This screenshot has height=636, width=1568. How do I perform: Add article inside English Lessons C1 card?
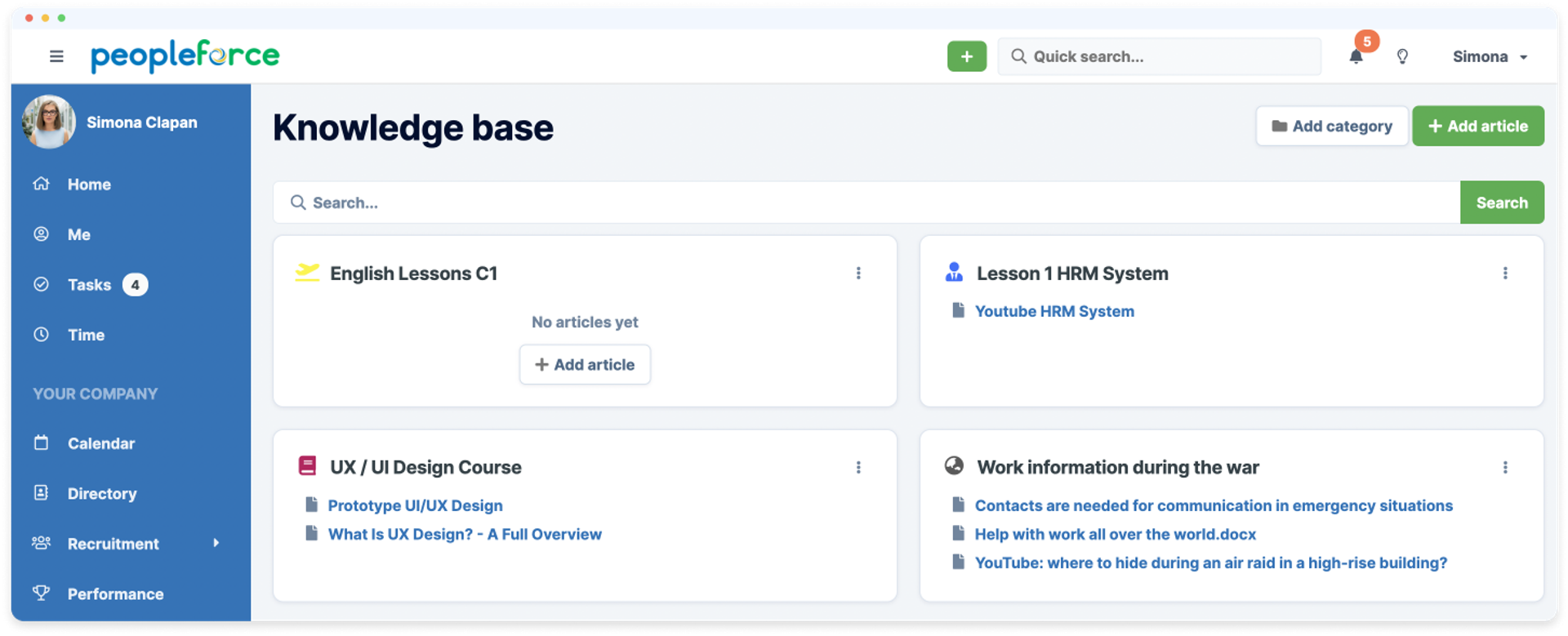pyautogui.click(x=585, y=364)
